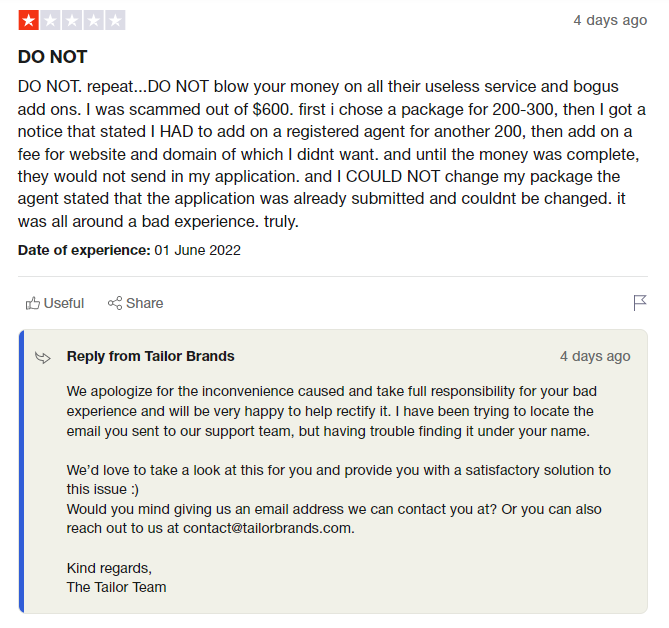Click the fourth gray rating star

[94, 20]
